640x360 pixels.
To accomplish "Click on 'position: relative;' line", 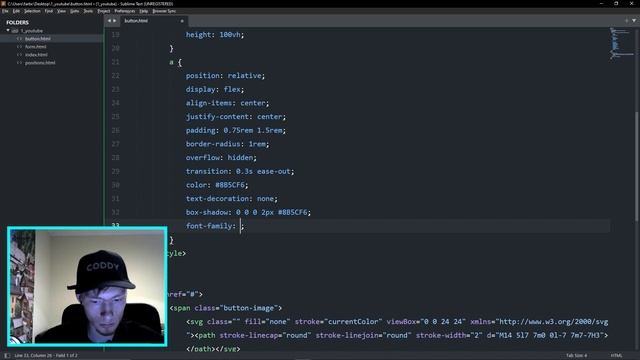I will point(225,76).
